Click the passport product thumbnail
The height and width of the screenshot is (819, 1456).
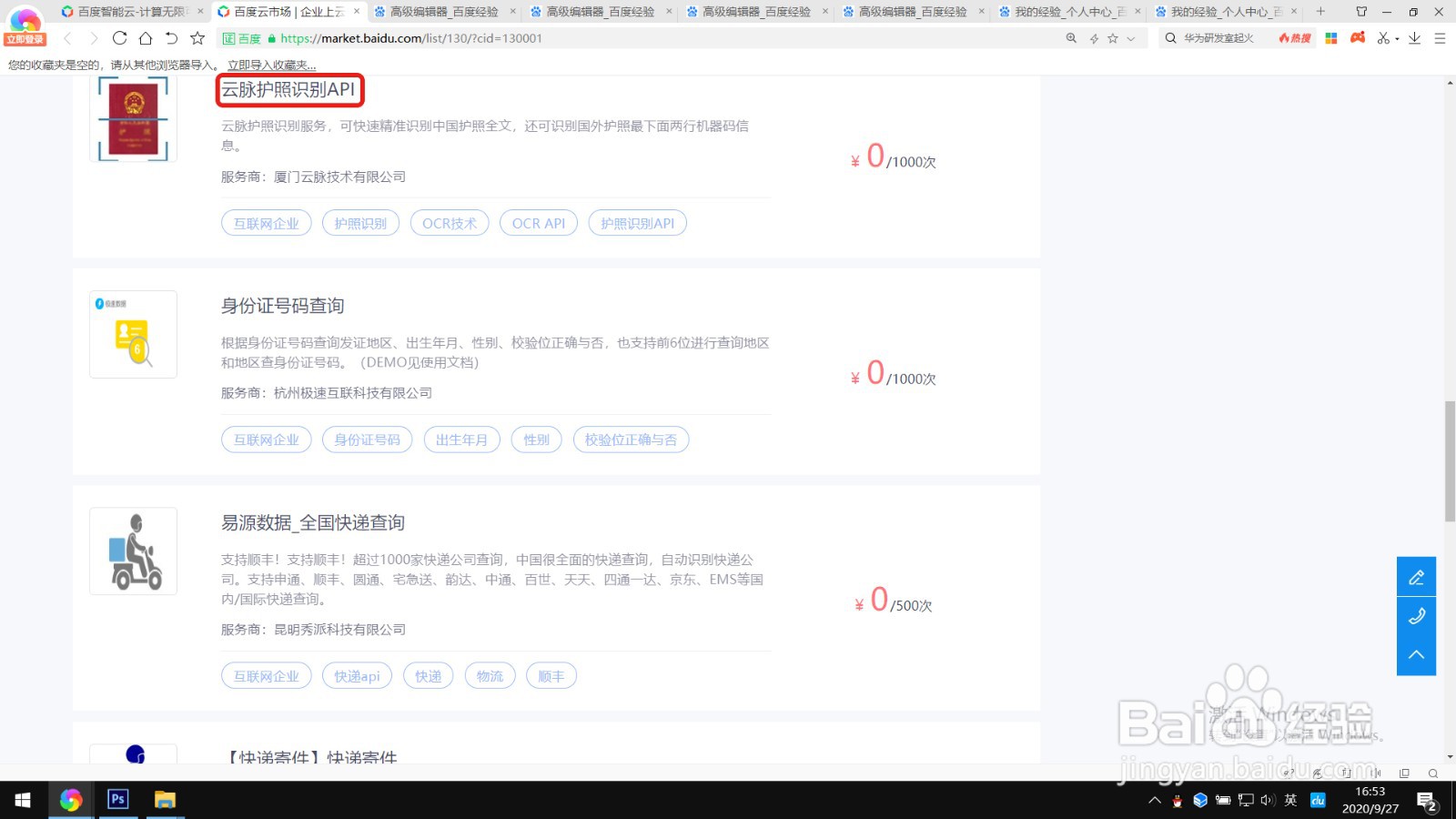pyautogui.click(x=133, y=118)
